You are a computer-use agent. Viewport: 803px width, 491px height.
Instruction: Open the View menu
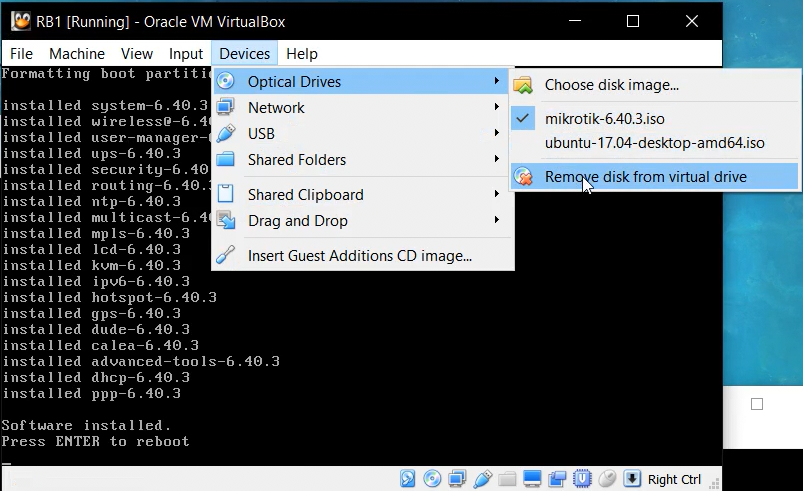click(x=137, y=54)
